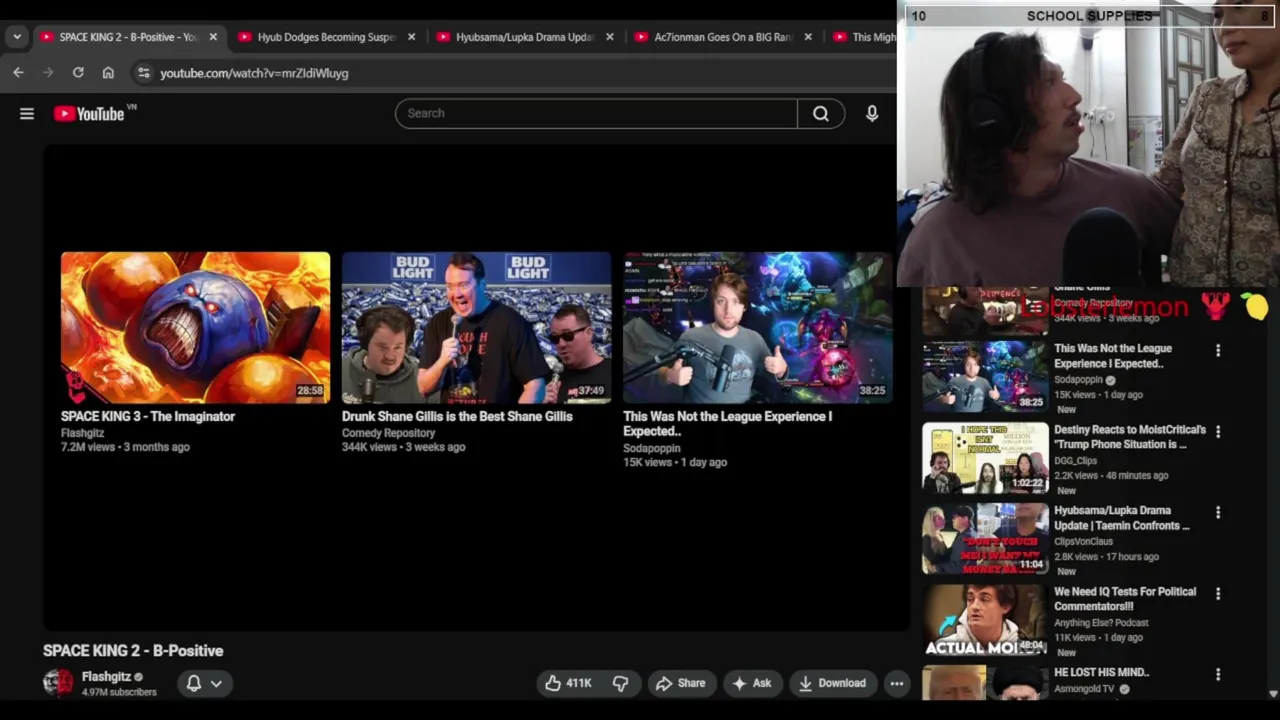Click Hyubsama drama sidebar thumbnail 11:04

pyautogui.click(x=985, y=539)
